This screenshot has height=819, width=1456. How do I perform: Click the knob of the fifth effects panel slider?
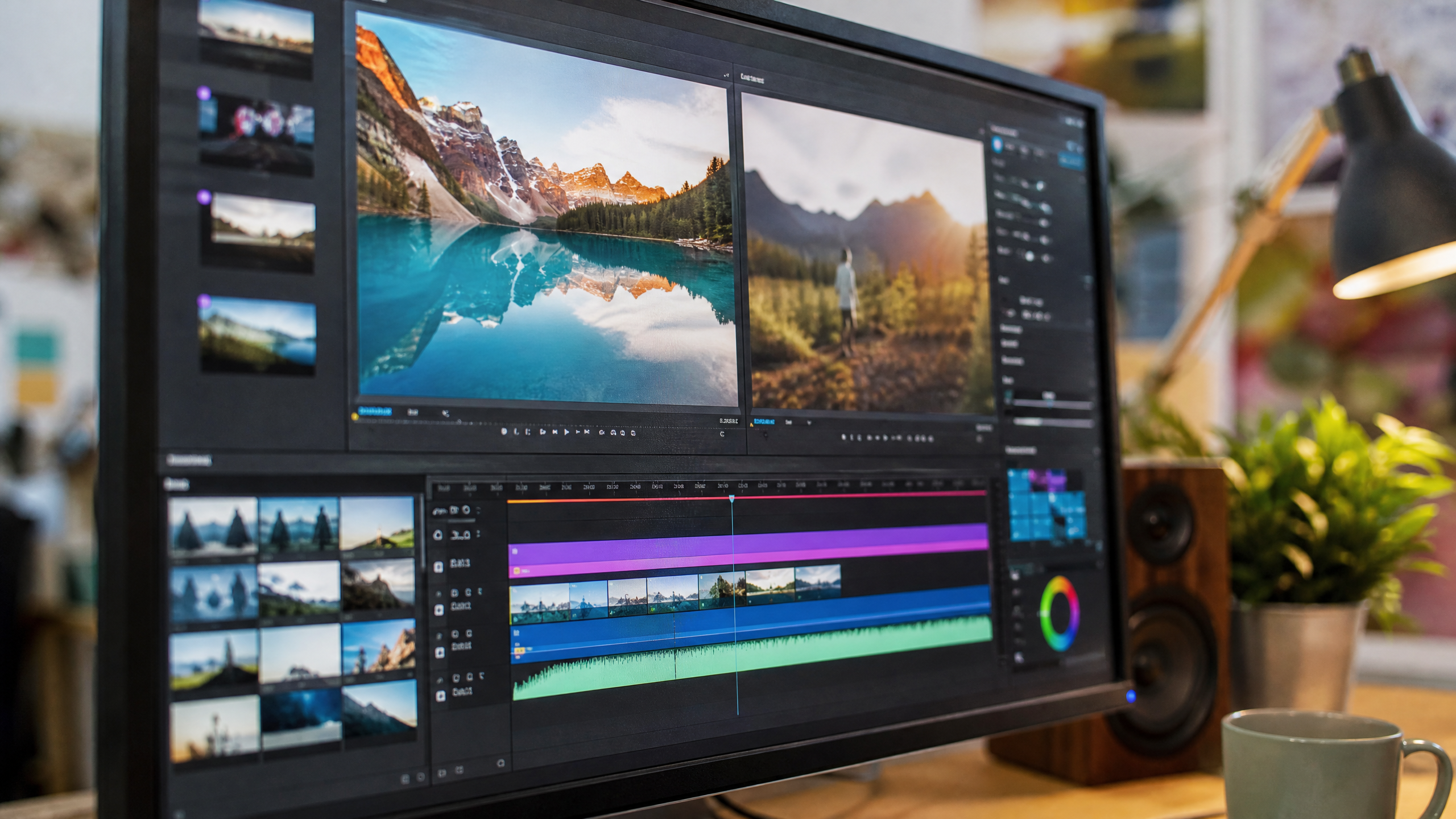pos(1029,256)
